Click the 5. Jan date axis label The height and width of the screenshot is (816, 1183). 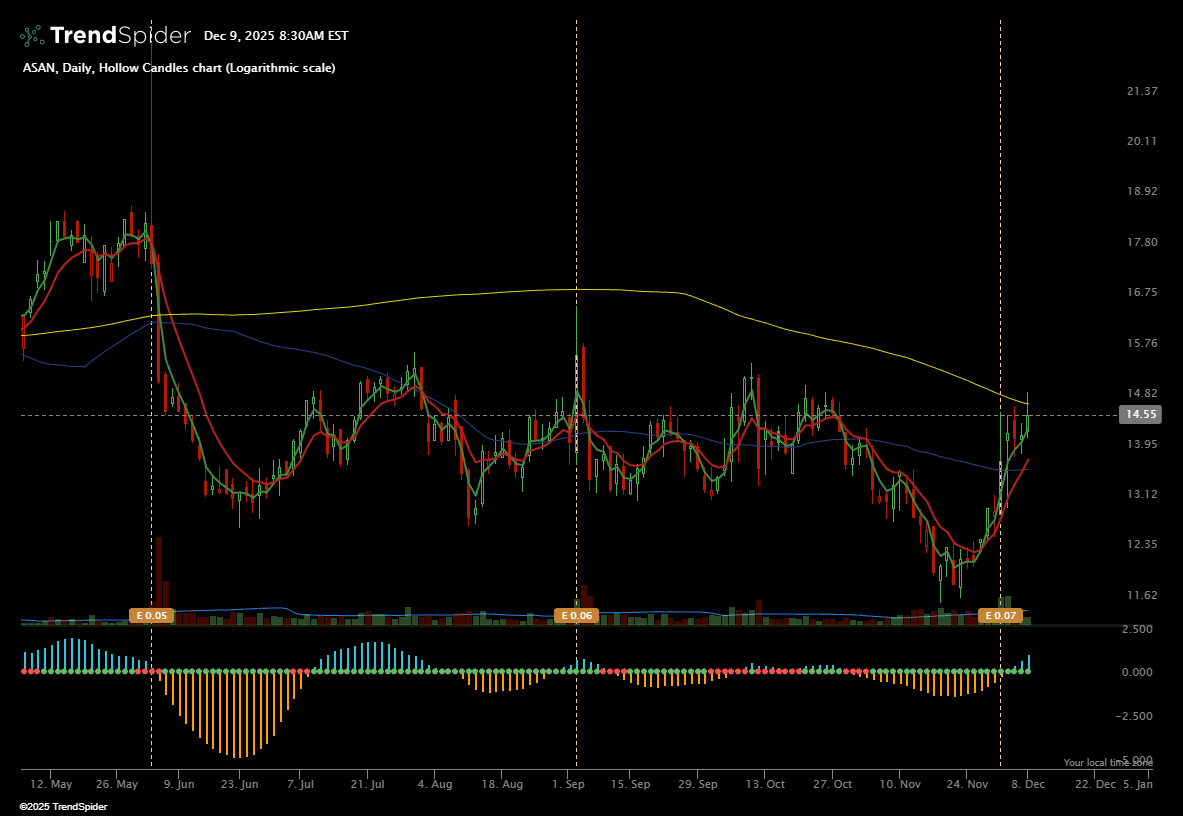[1138, 785]
